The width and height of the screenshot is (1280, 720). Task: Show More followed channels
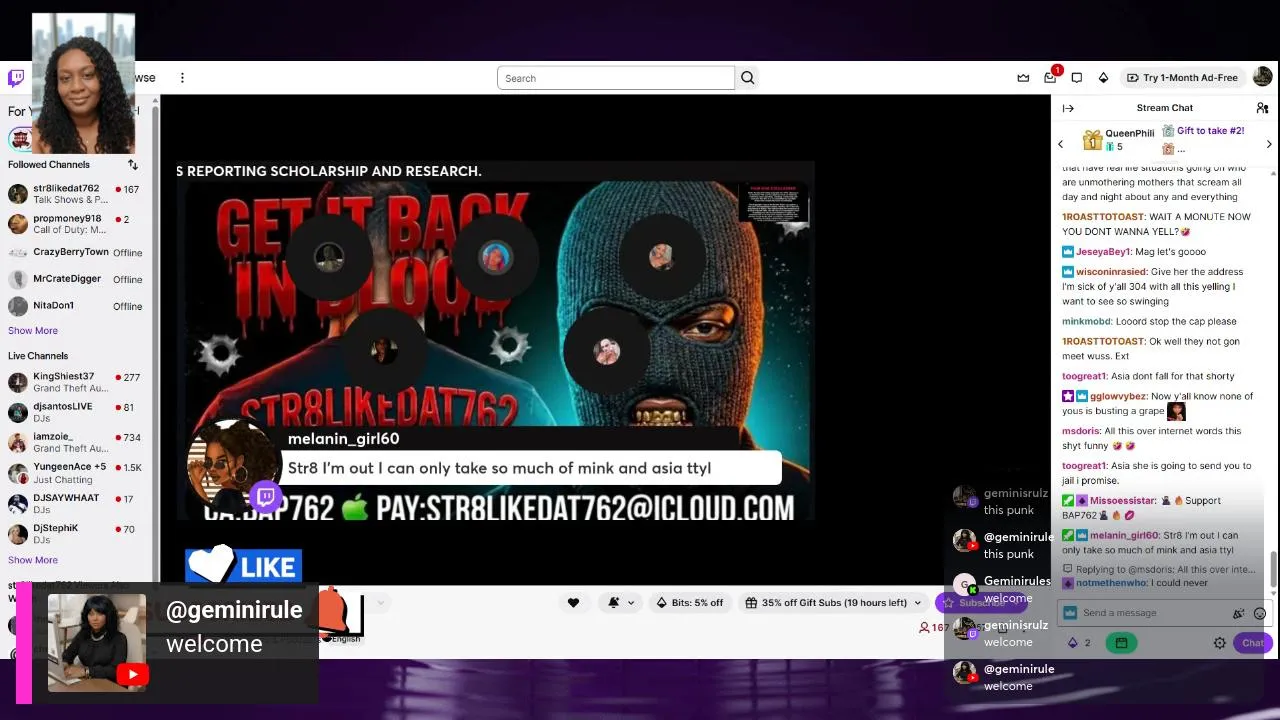pos(33,331)
